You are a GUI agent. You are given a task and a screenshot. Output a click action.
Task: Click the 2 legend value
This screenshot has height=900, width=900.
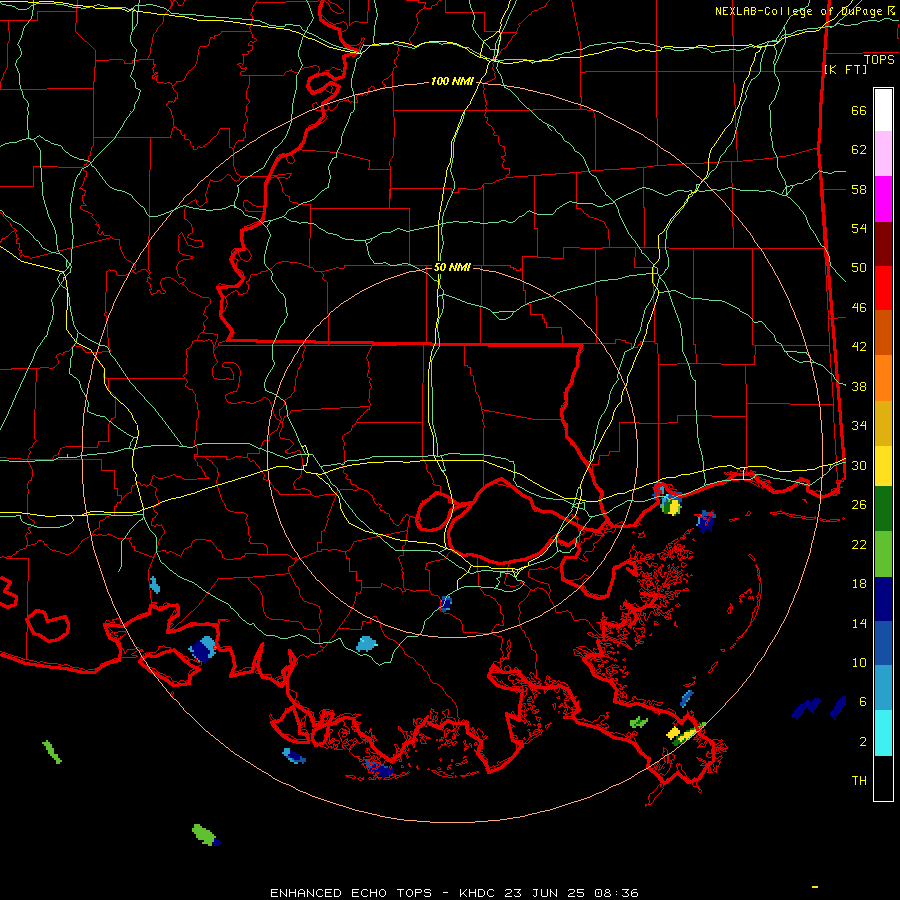(863, 742)
